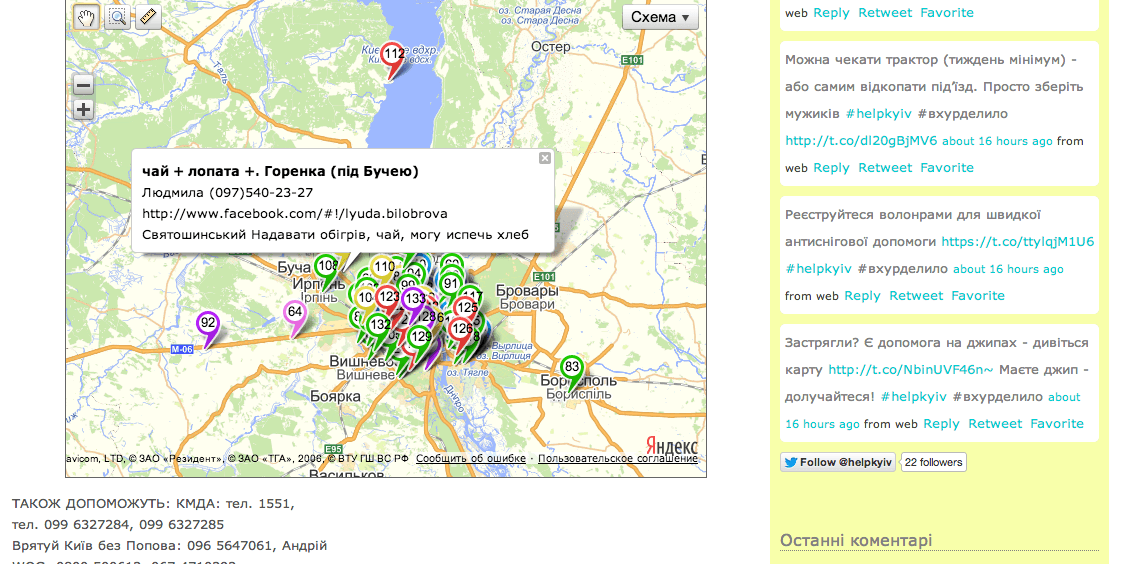The width and height of the screenshot is (1134, 564).
Task: Open Пользовательское соглашение link
Action: 617,459
